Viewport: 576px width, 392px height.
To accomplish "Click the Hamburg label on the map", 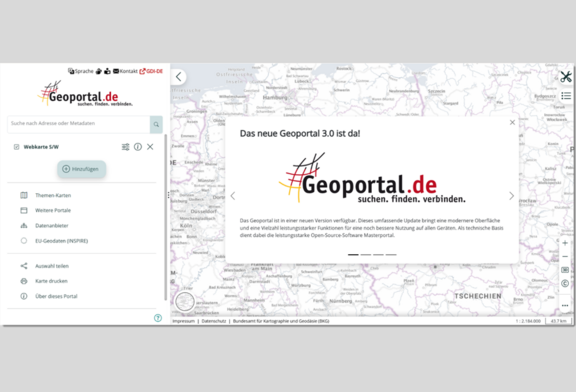I will pos(275,98).
